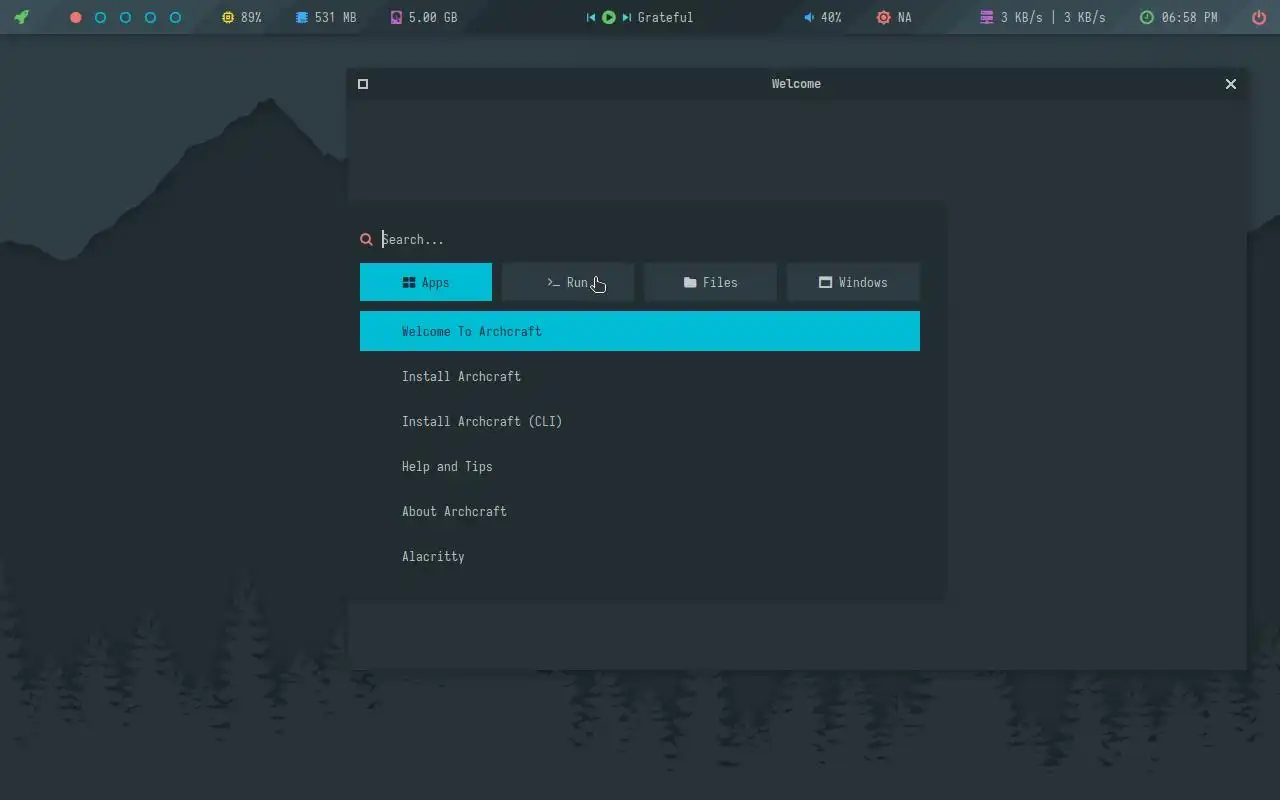The image size is (1280, 800).
Task: Switch to the Files tab
Action: pyautogui.click(x=710, y=282)
